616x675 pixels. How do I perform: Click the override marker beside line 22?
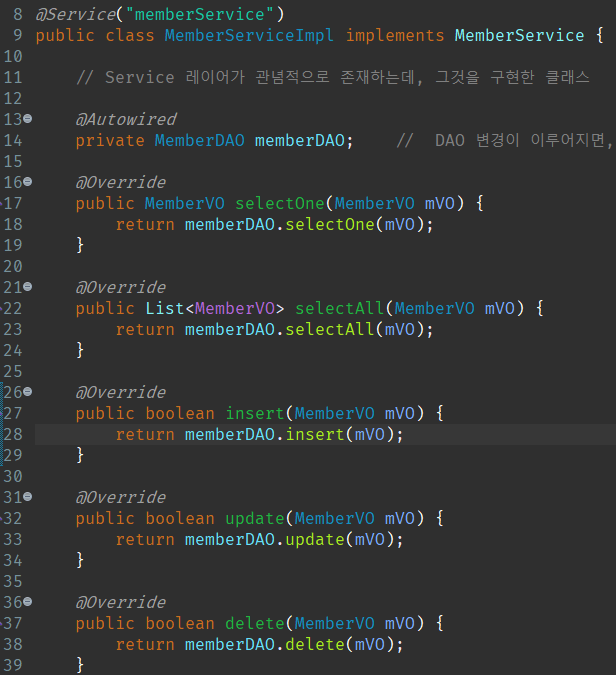[1, 307]
